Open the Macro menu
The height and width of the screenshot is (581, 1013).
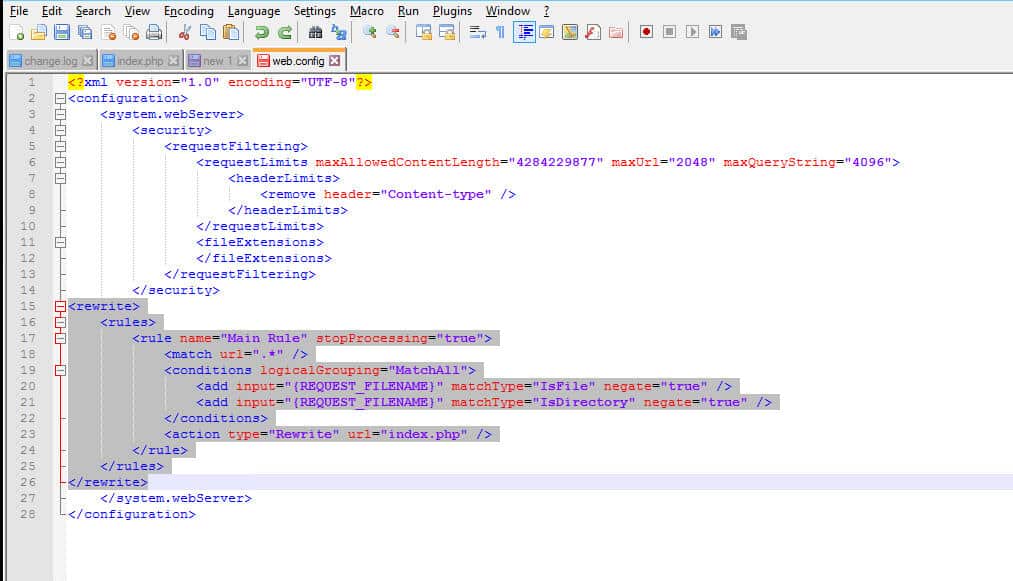tap(366, 11)
